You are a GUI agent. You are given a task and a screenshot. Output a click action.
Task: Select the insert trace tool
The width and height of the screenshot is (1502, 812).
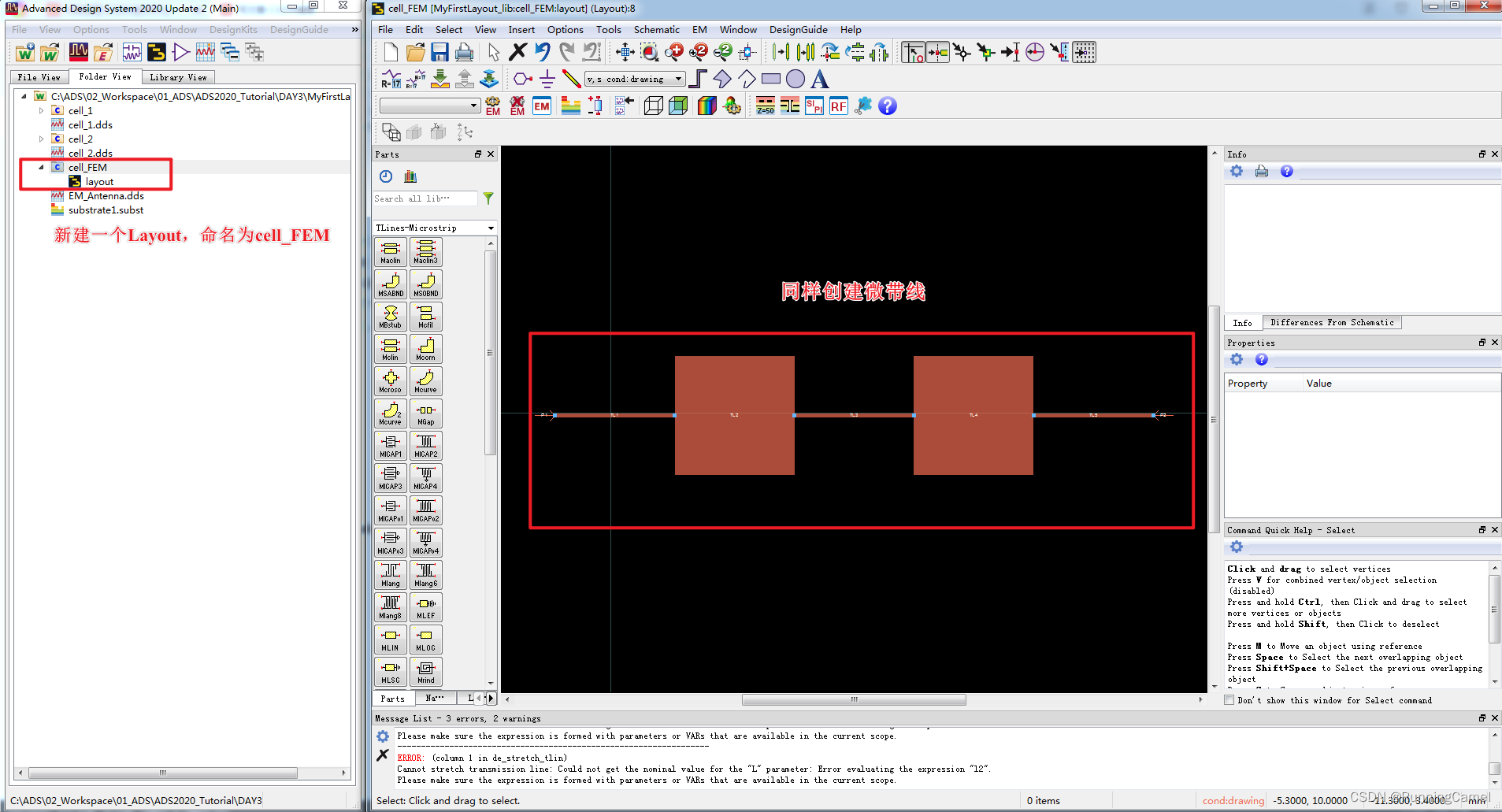point(698,79)
